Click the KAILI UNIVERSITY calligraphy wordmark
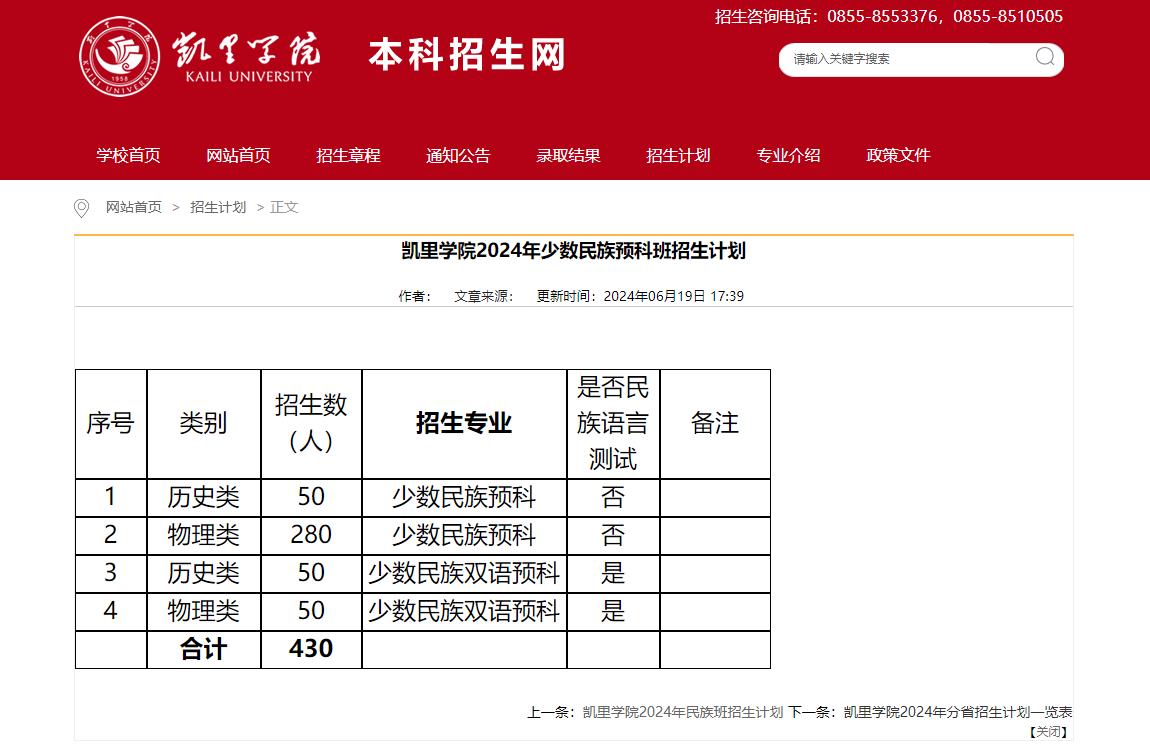 coord(246,57)
